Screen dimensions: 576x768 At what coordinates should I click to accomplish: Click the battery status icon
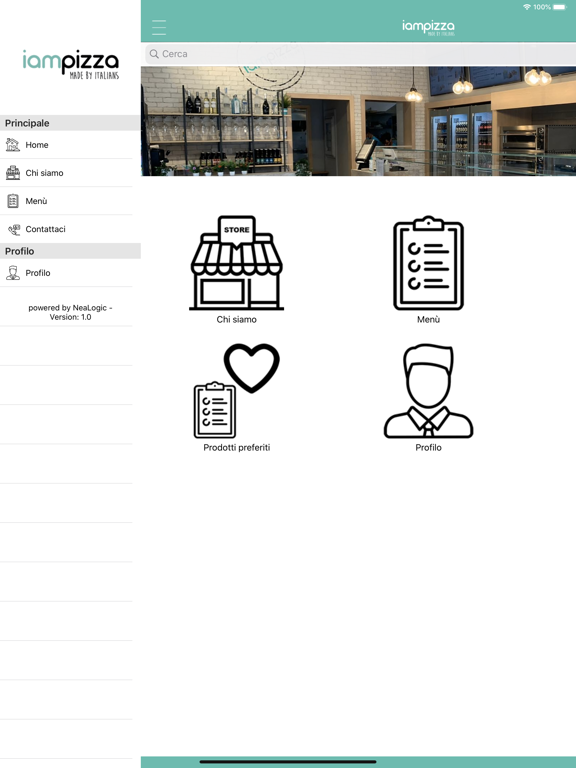click(x=560, y=7)
